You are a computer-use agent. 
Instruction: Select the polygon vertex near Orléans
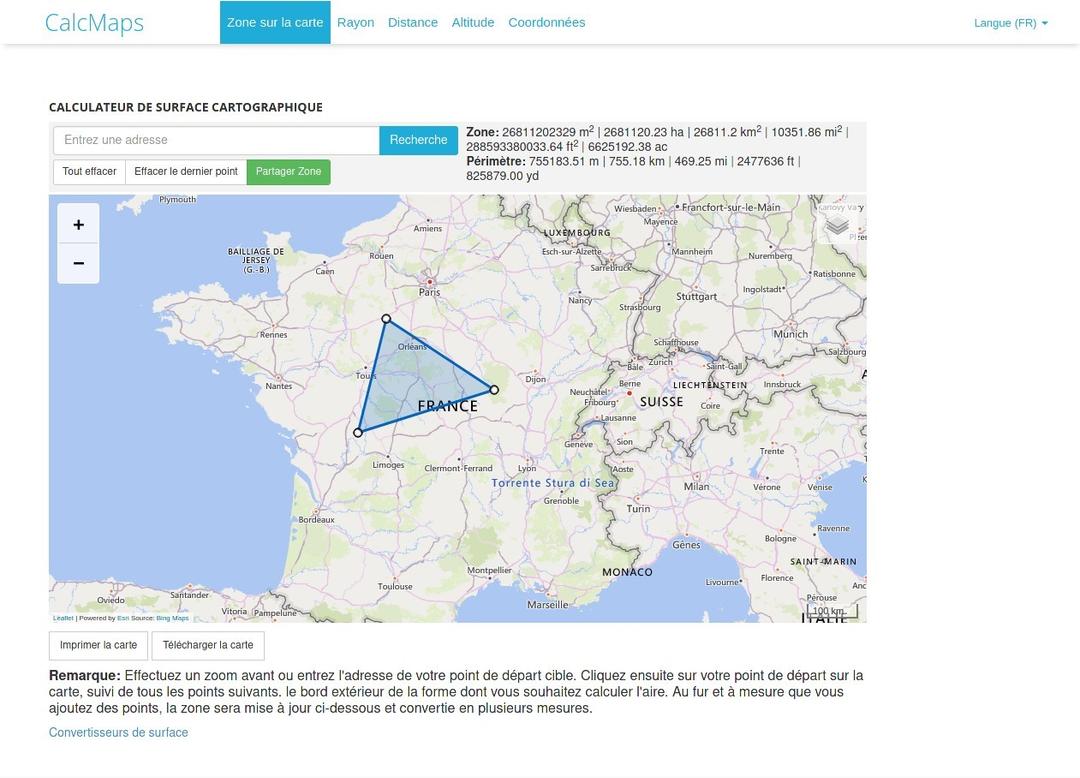386,318
